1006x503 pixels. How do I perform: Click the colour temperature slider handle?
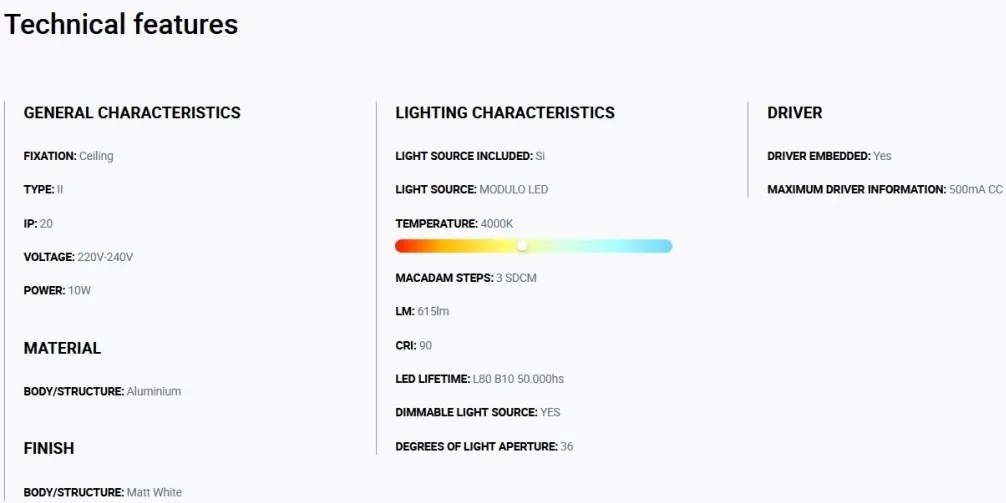522,246
